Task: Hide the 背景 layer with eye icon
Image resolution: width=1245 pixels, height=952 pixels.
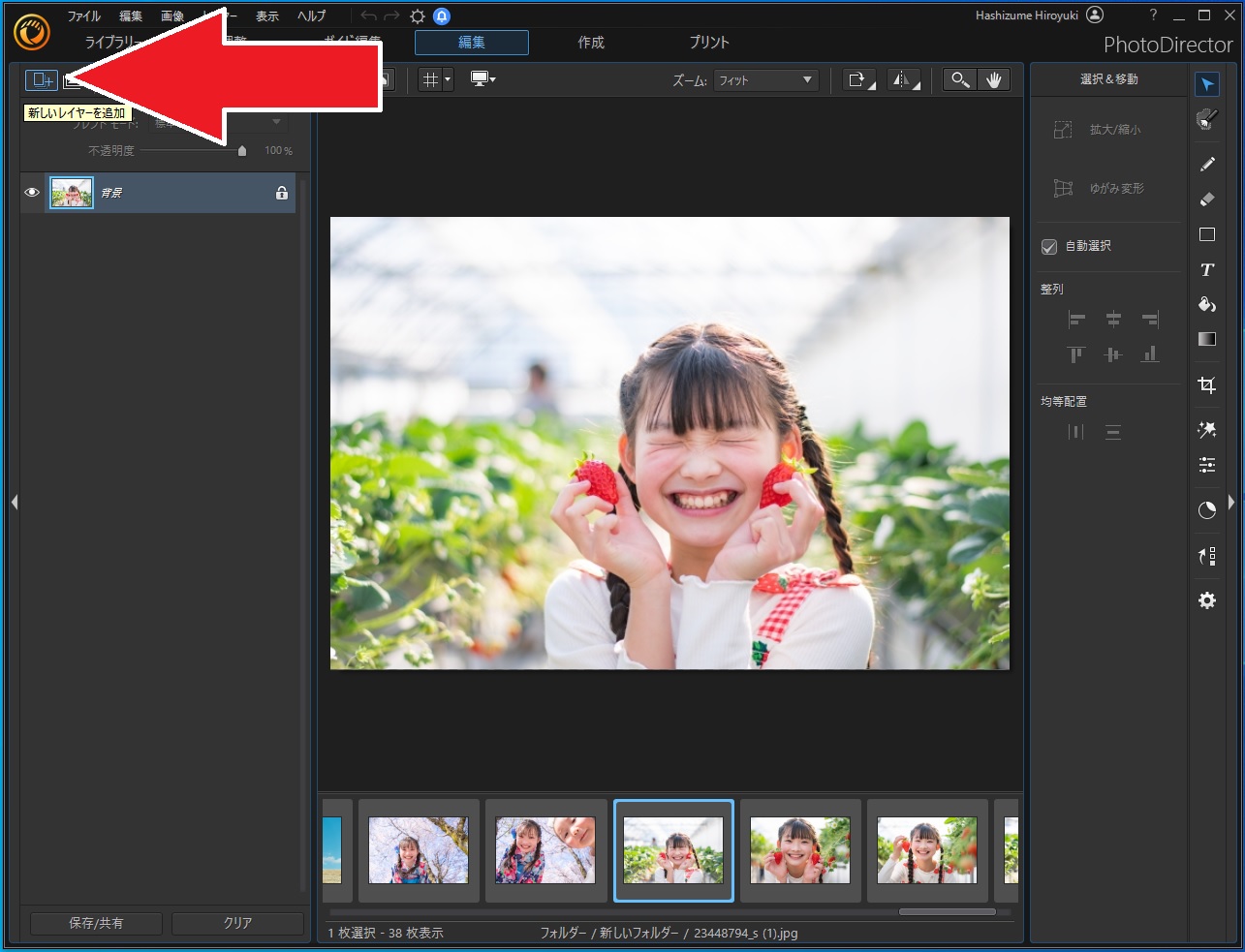Action: coord(32,193)
